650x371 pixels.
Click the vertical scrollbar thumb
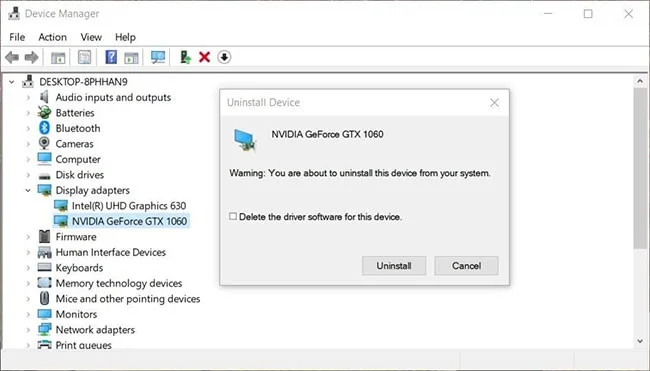(640, 168)
